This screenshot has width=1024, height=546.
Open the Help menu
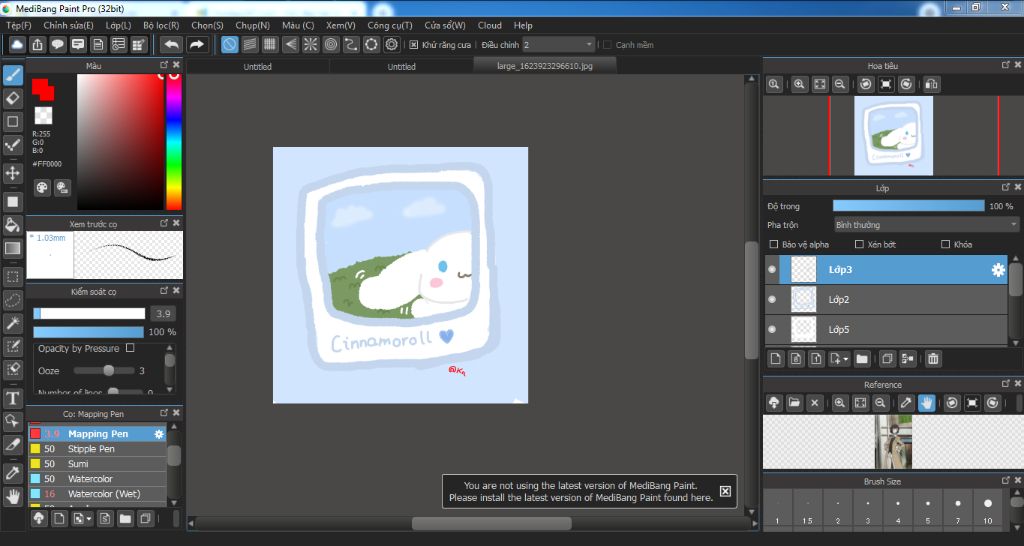pos(523,25)
